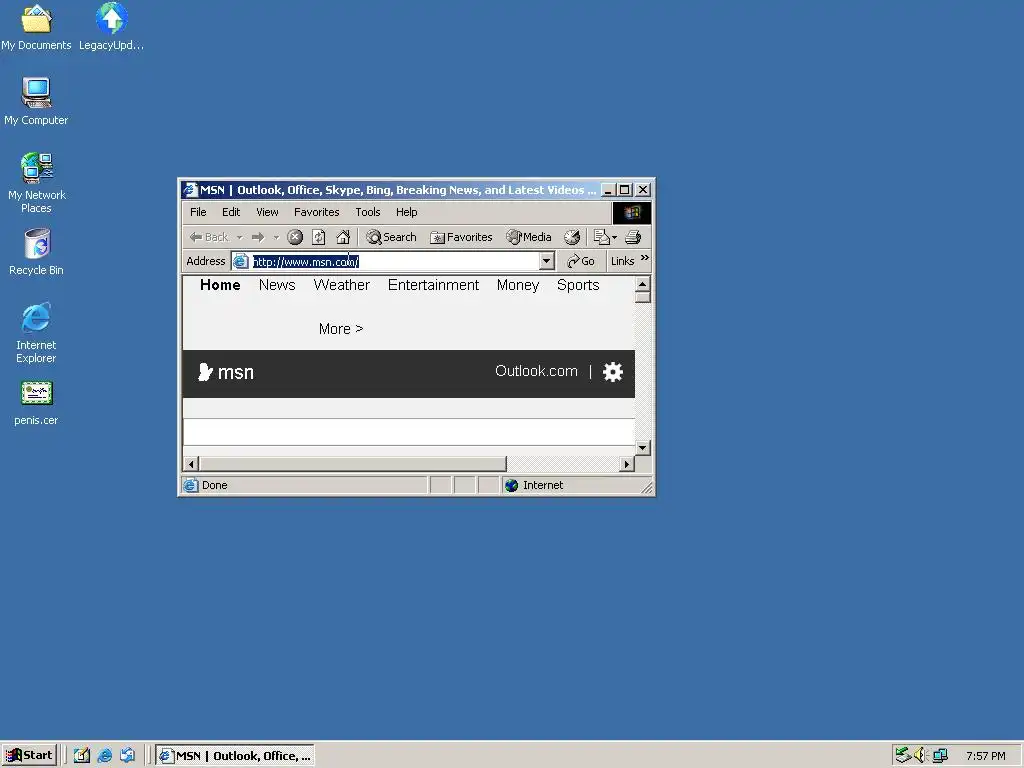Screen dimensions: 1024x768
Task: Open the Favorites pane from the toolbar
Action: click(461, 237)
